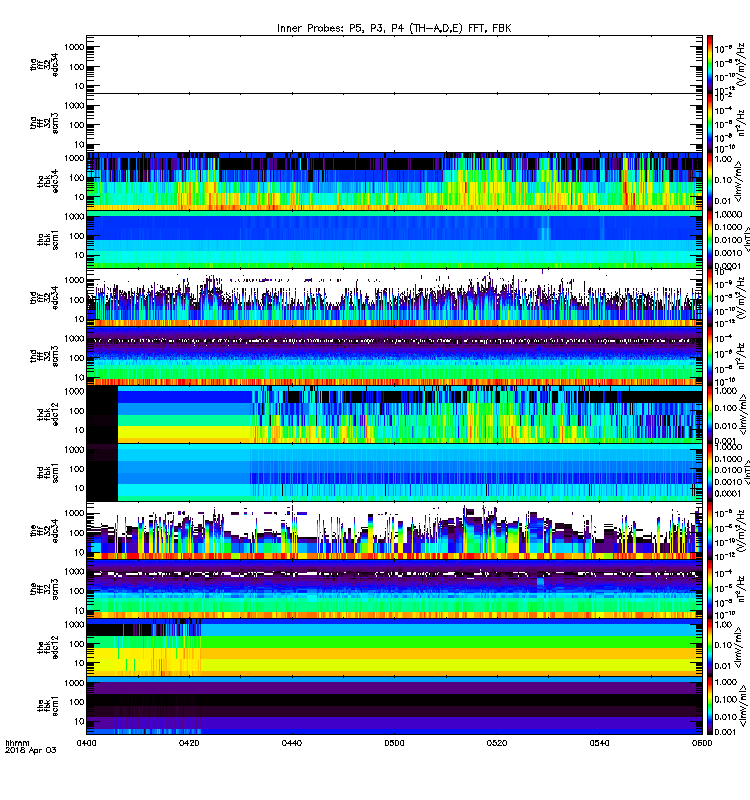750x800 pixels.
Task: Select the 'the fbk edc12' panel label
Action: pos(48,647)
